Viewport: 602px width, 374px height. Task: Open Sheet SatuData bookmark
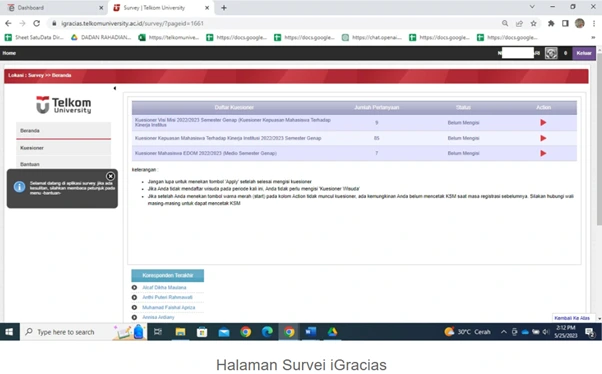[x=33, y=37]
